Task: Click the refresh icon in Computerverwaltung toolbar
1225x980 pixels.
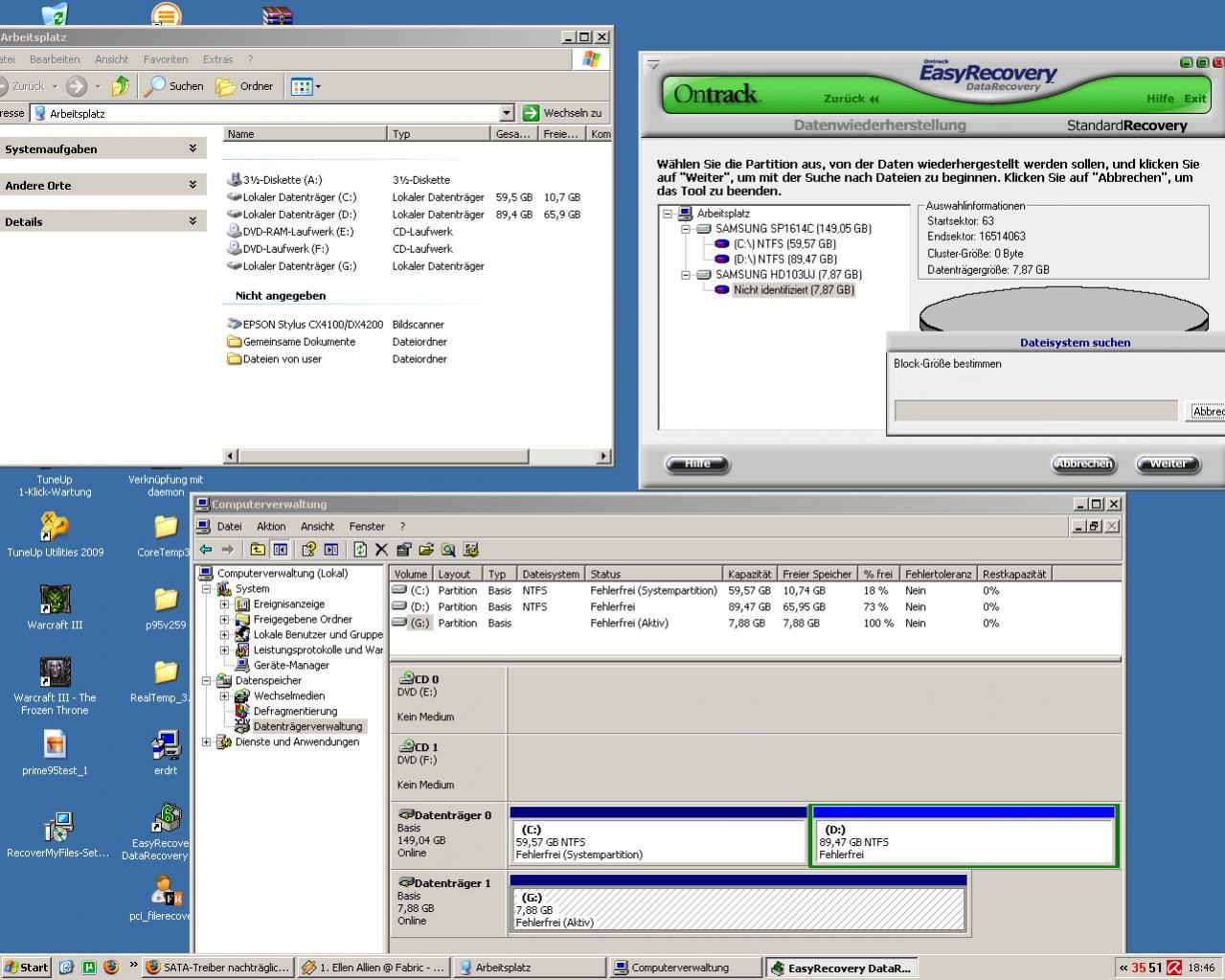Action: tap(360, 550)
